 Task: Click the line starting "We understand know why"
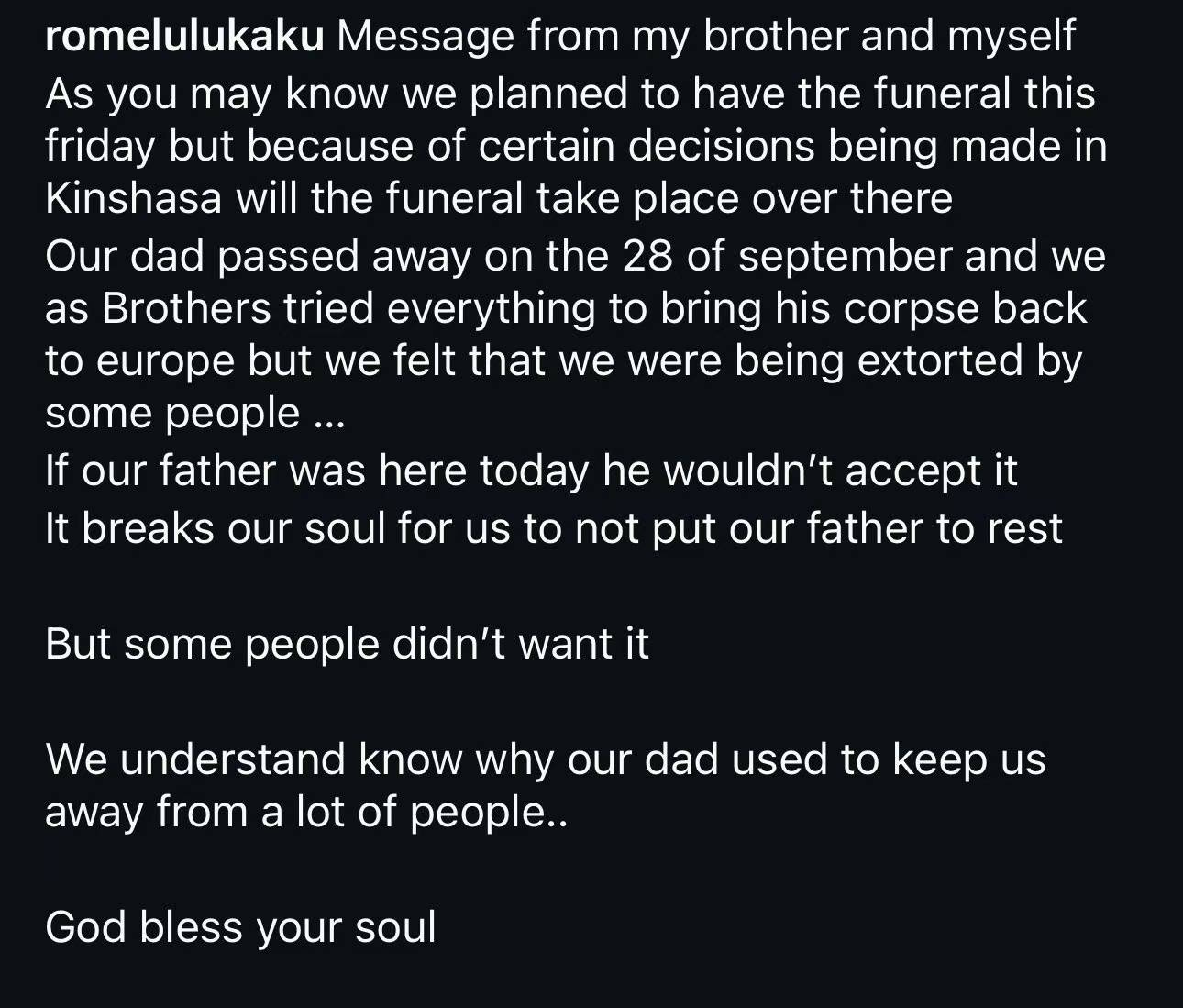point(545,759)
